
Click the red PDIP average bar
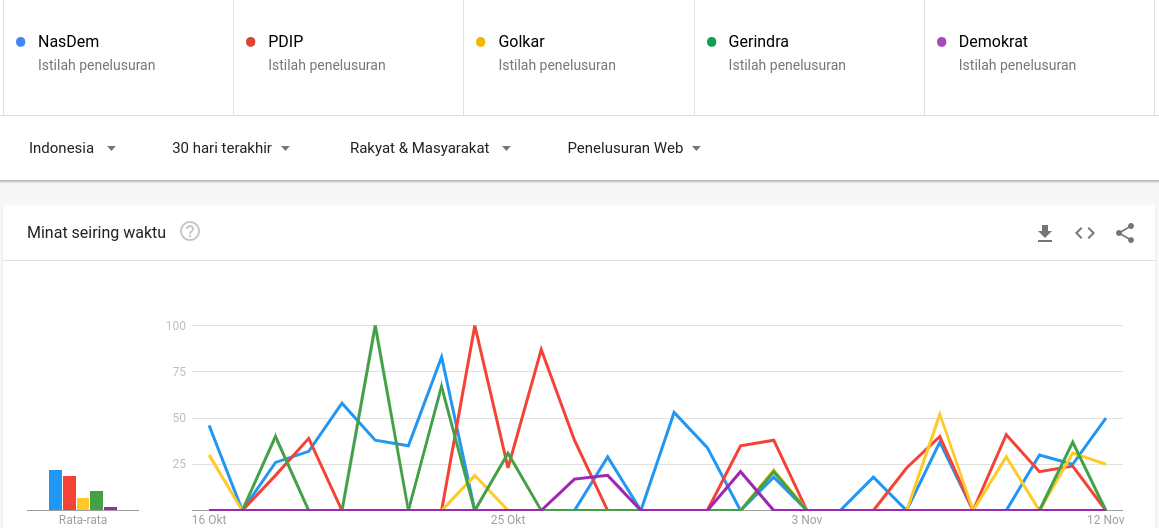(x=69, y=493)
